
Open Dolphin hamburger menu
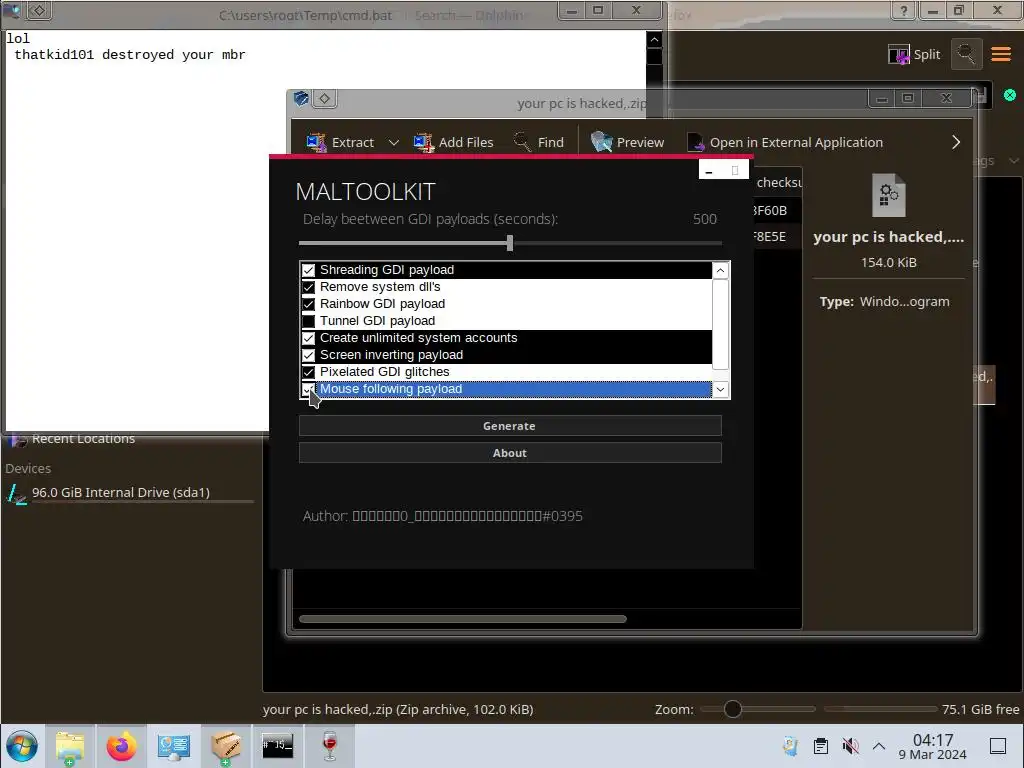(x=1000, y=54)
